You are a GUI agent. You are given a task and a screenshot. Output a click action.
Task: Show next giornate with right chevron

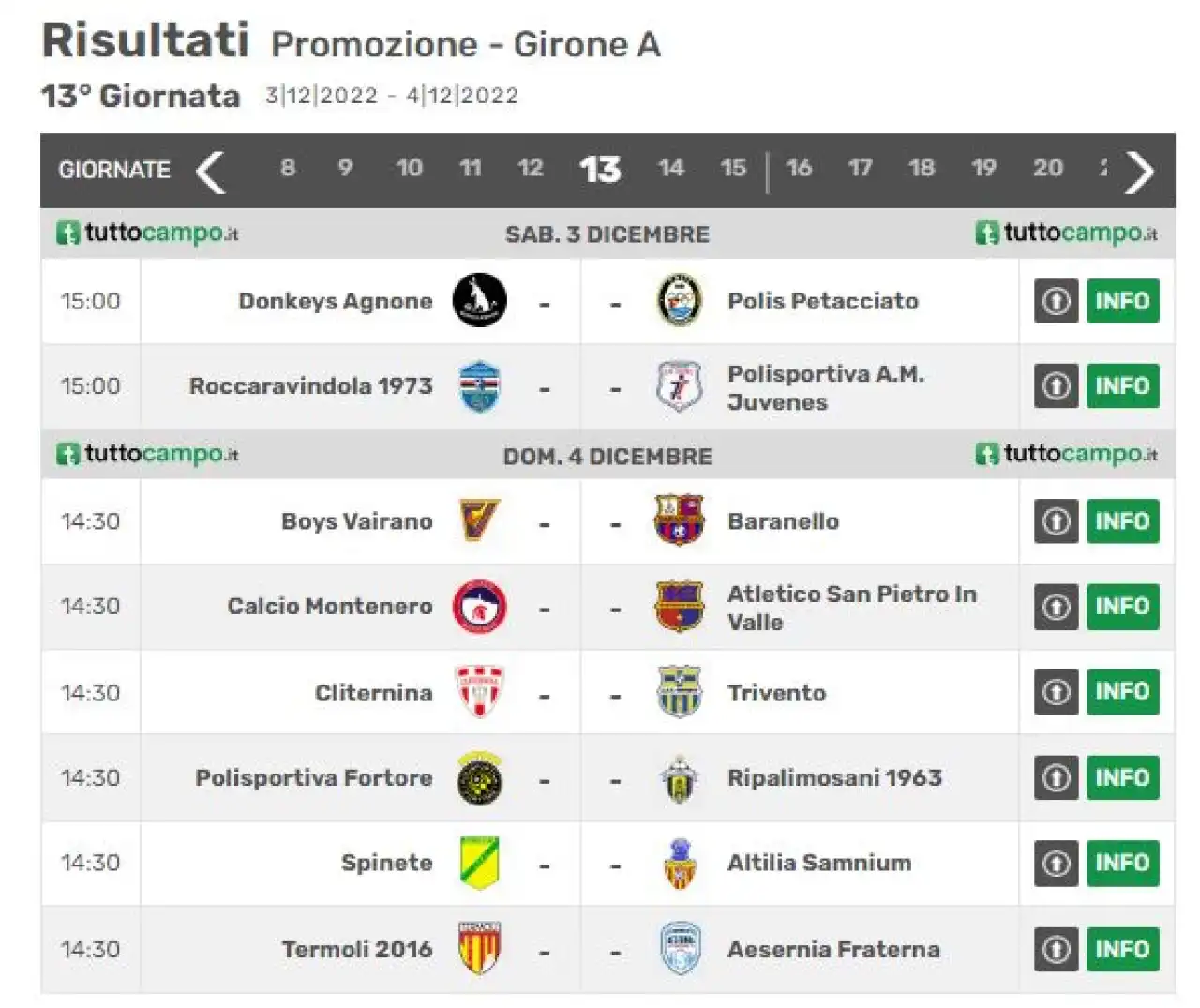[1139, 172]
